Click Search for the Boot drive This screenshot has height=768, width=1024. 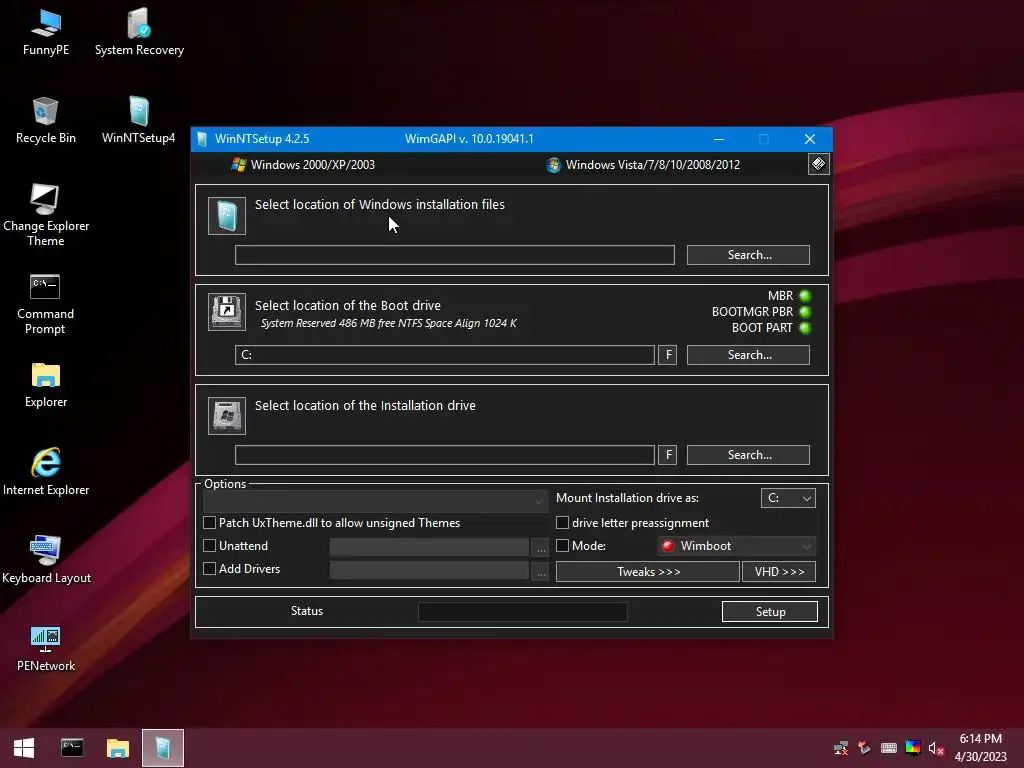point(748,355)
